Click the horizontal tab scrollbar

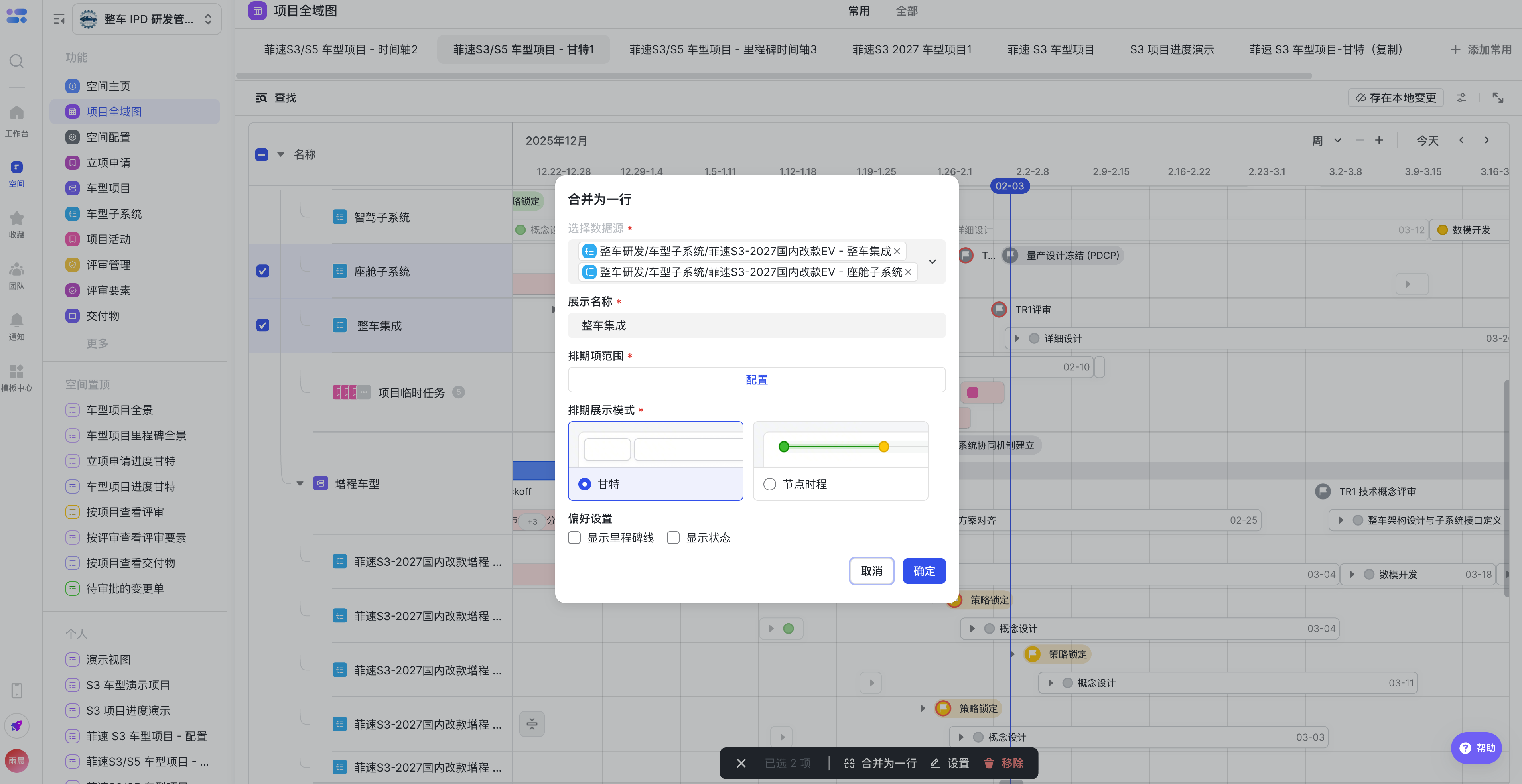(773, 76)
